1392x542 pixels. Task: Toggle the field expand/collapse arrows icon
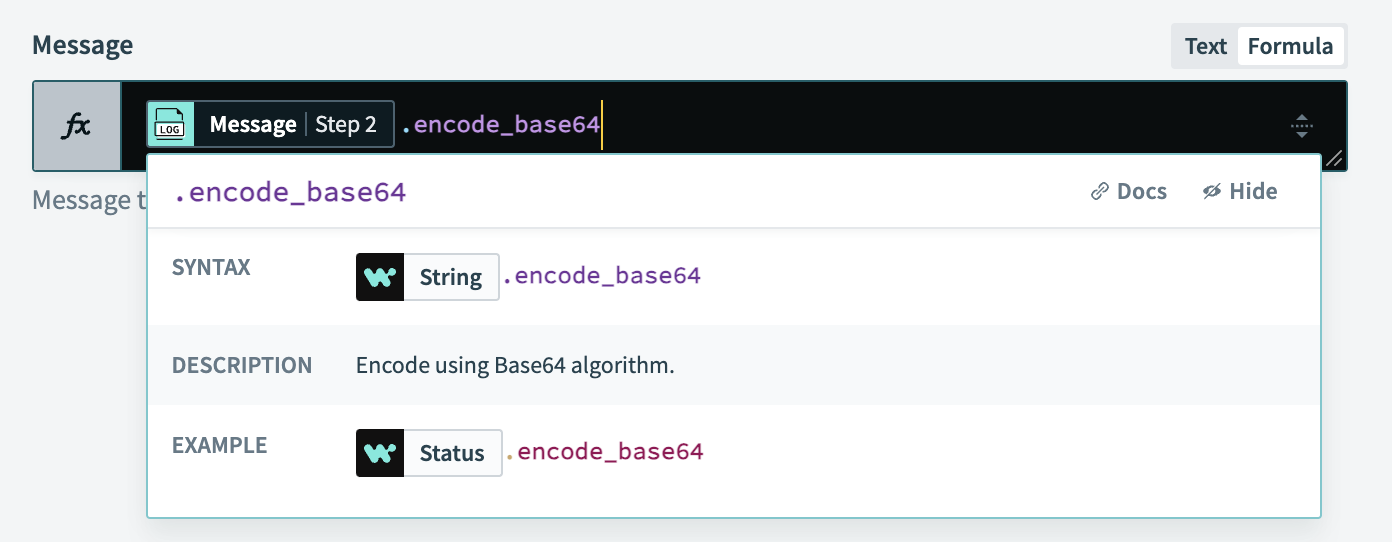click(x=1301, y=126)
